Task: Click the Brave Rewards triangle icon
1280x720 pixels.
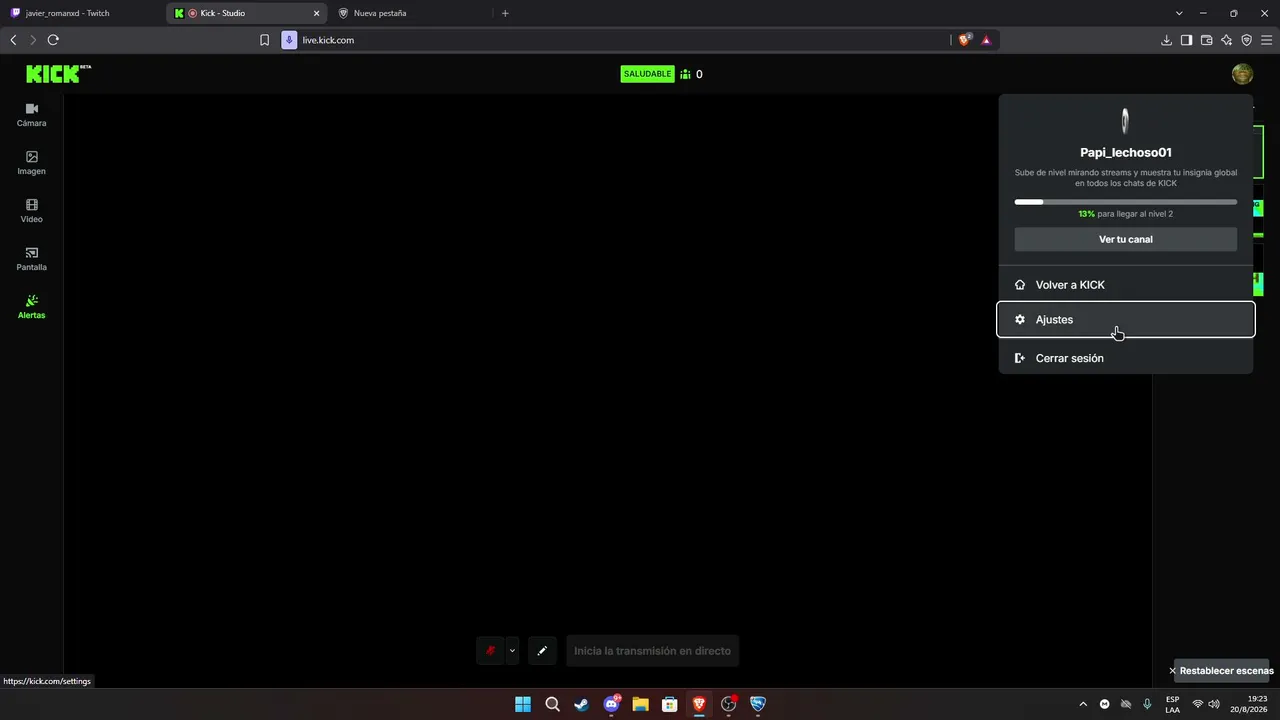Action: [986, 40]
